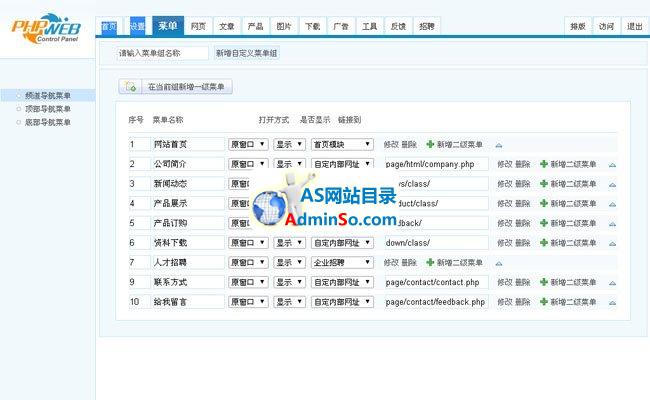This screenshot has height=400, width=650.
Task: Switch to the 广告 tab
Action: click(341, 27)
